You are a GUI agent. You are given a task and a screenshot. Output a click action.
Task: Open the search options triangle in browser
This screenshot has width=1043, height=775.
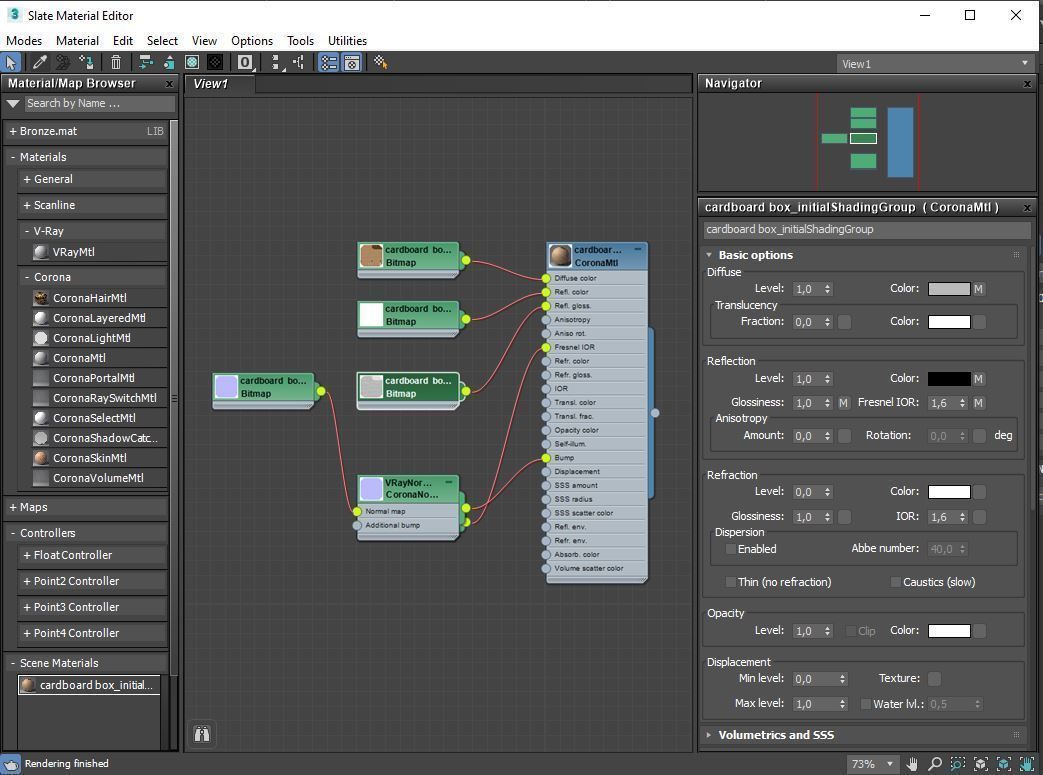point(13,104)
